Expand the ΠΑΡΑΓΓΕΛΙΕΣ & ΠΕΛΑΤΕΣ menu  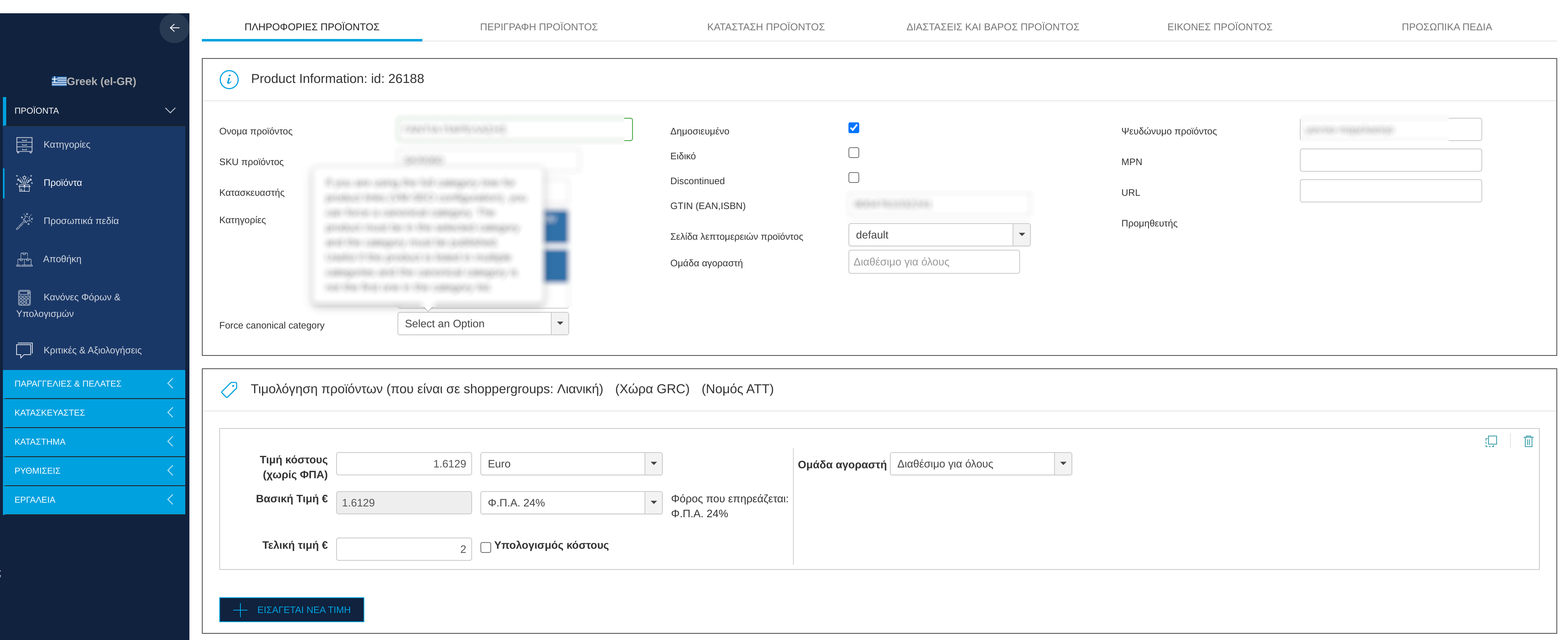(95, 384)
